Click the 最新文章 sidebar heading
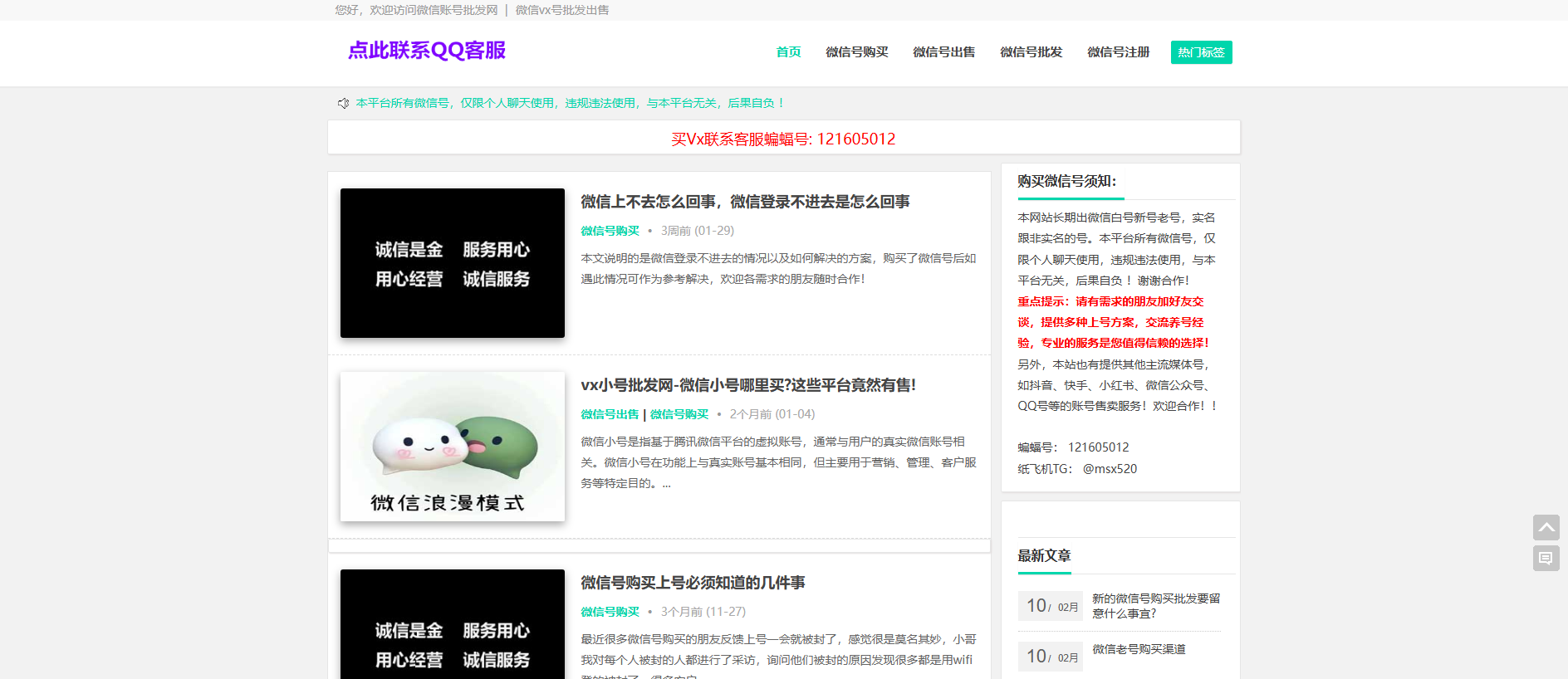Image resolution: width=1568 pixels, height=679 pixels. [x=1044, y=556]
